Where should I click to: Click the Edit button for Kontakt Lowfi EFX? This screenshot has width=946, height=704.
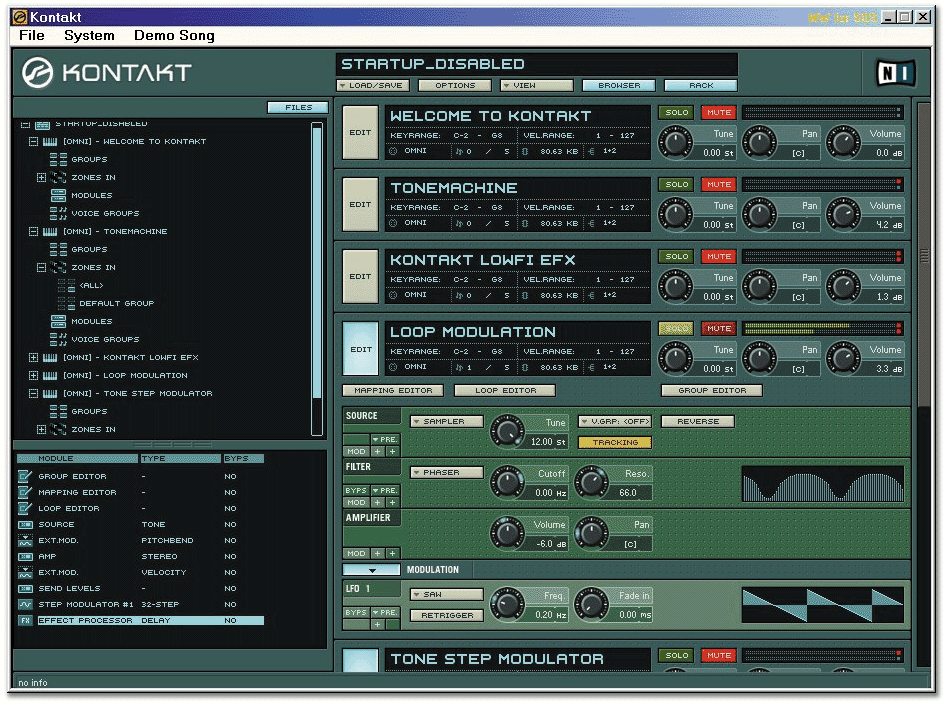pyautogui.click(x=360, y=277)
